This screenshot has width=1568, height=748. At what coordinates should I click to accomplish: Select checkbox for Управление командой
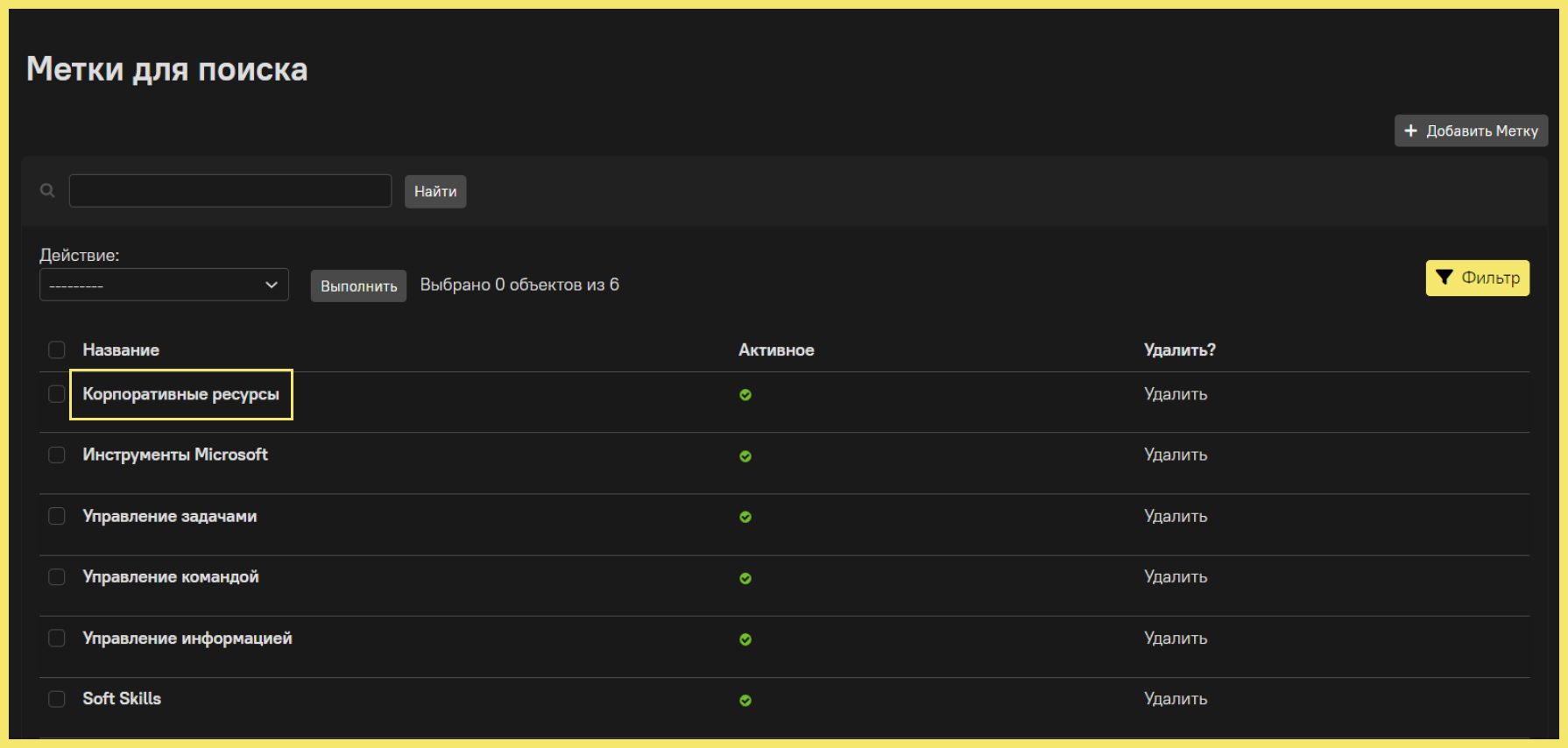[x=57, y=576]
